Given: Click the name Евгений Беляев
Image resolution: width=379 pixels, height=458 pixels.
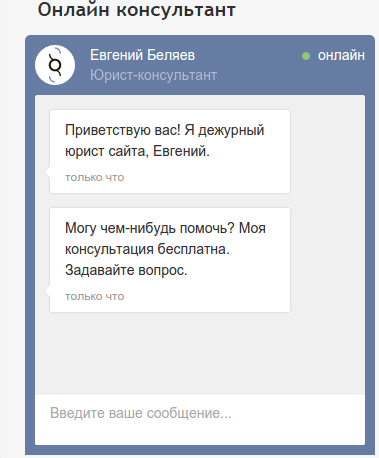Looking at the screenshot, I should (x=142, y=55).
